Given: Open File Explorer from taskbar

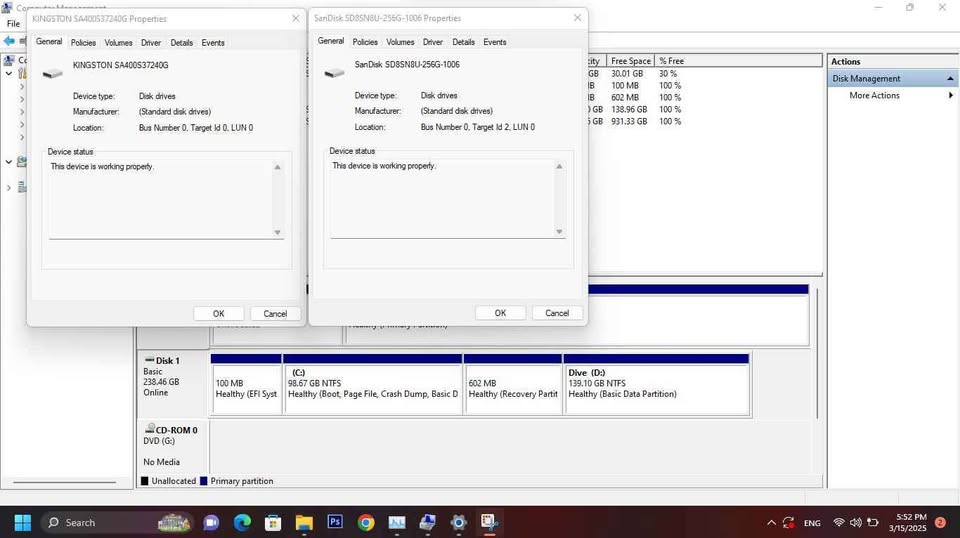Looking at the screenshot, I should point(304,522).
